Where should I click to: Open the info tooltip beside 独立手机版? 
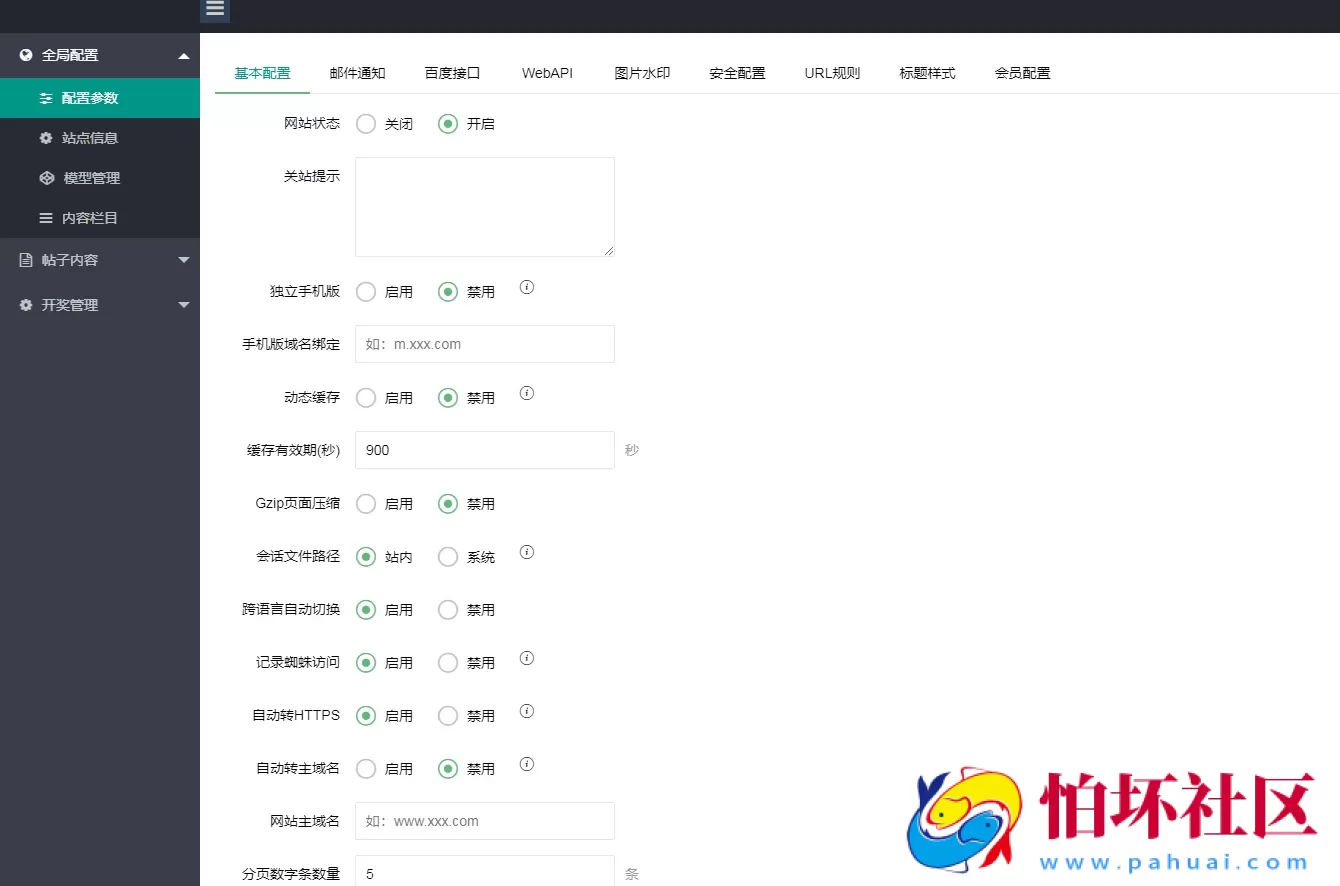click(x=527, y=287)
